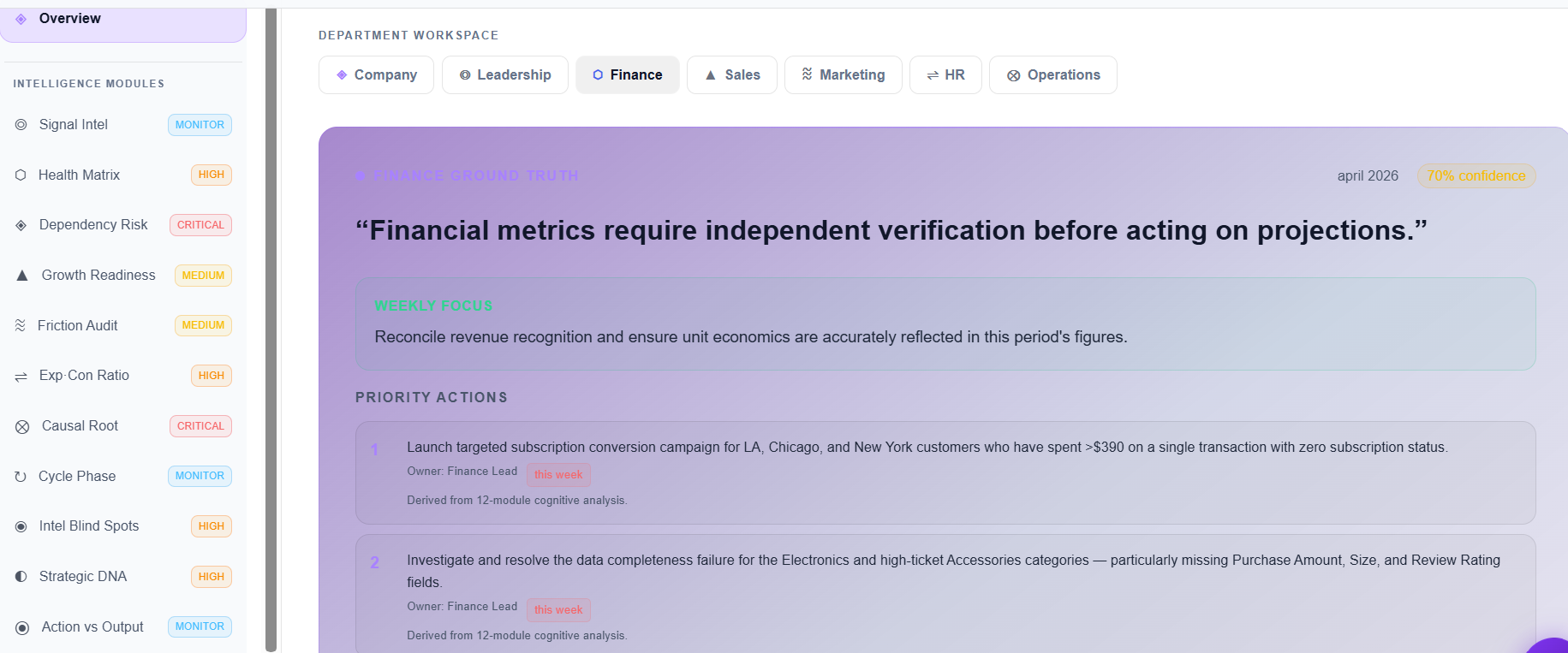Click the Cycle Phase refresh icon
Screen dimensions: 1568x653
21,477
